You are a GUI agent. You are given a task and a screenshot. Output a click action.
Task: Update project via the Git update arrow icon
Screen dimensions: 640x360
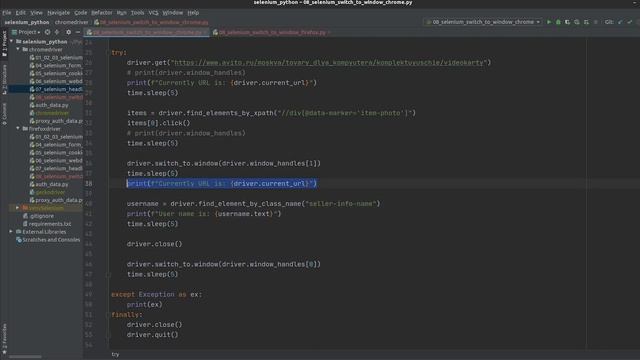pos(620,22)
